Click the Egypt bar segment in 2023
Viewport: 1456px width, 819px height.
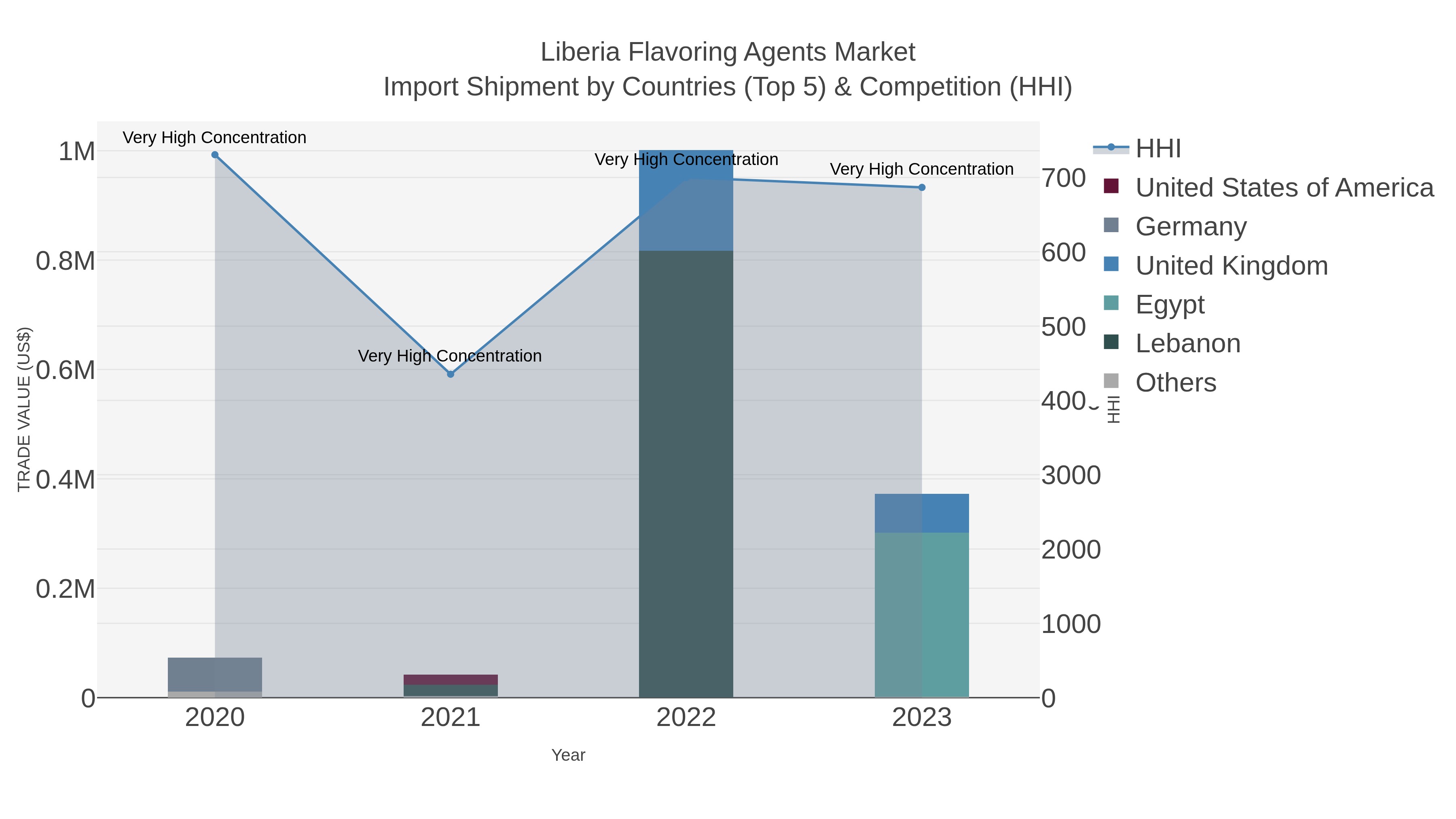922,615
